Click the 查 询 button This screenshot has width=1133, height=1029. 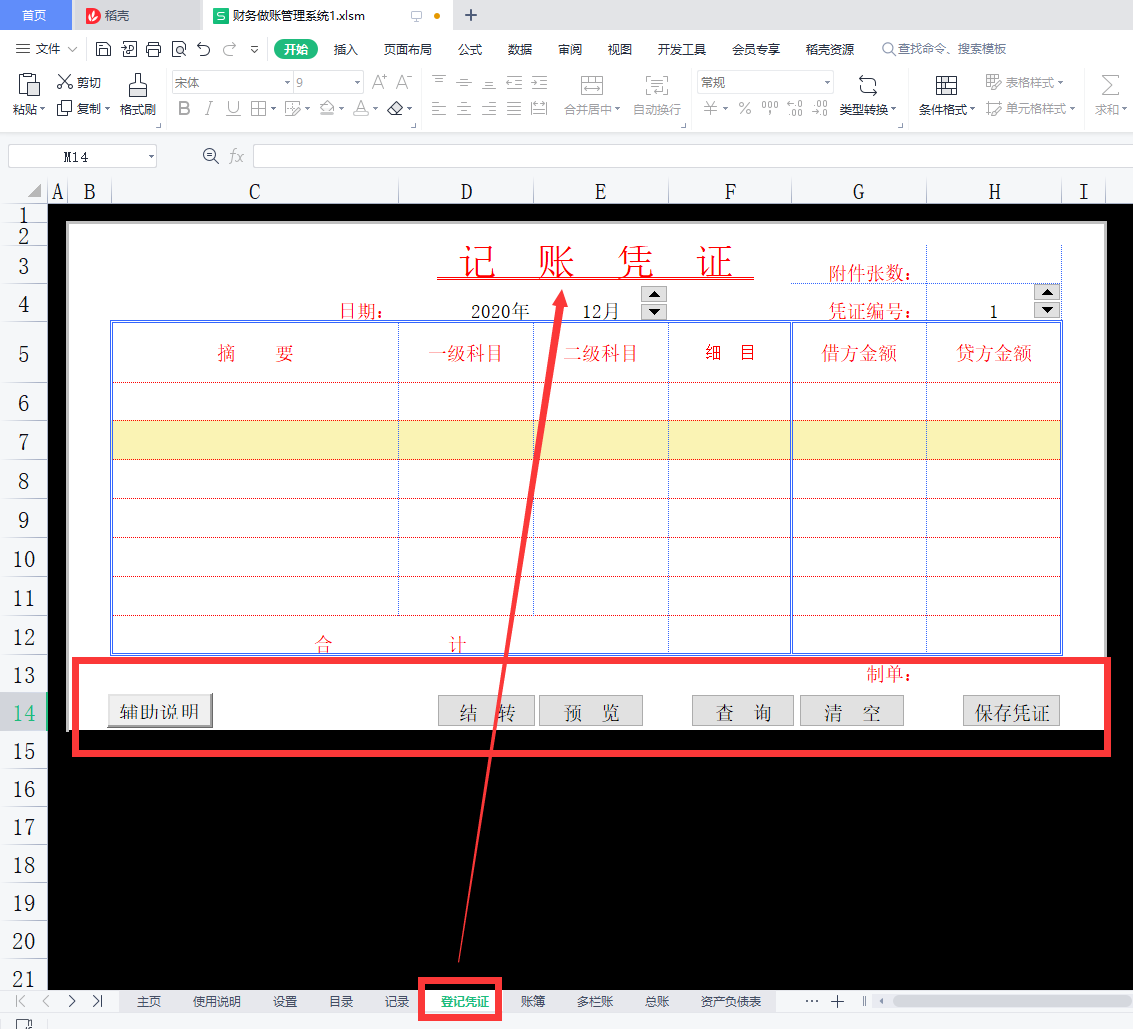point(743,712)
